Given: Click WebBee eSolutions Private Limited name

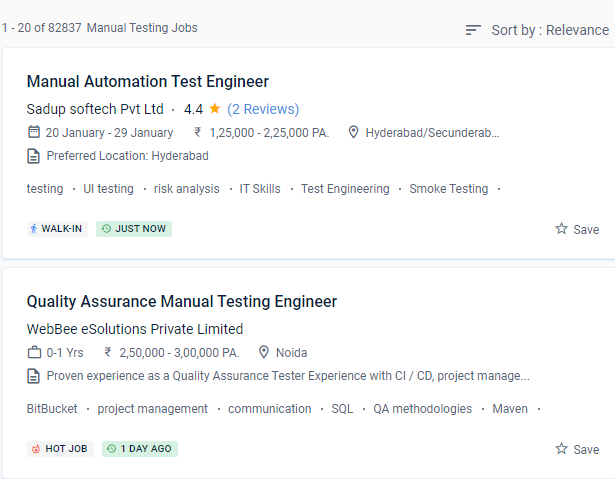Looking at the screenshot, I should coord(135,329).
